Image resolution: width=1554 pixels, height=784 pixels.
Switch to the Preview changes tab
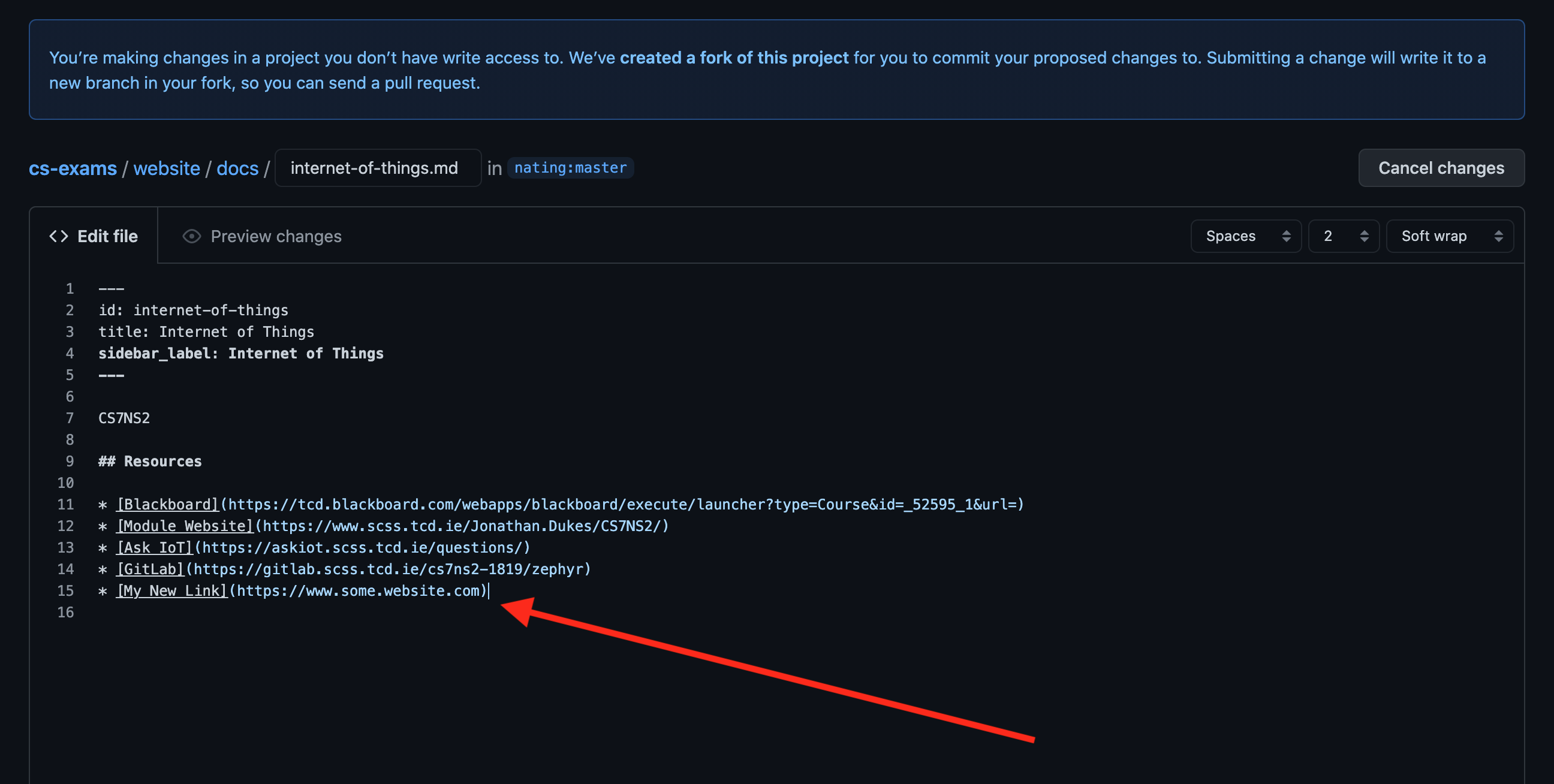276,236
